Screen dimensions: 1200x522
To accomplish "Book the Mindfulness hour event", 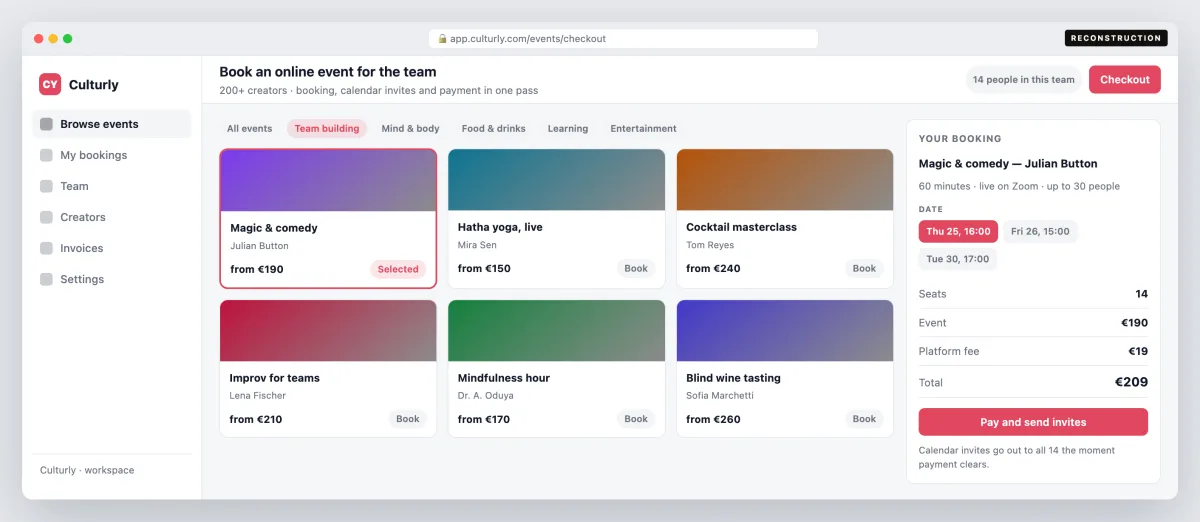I will tap(636, 419).
